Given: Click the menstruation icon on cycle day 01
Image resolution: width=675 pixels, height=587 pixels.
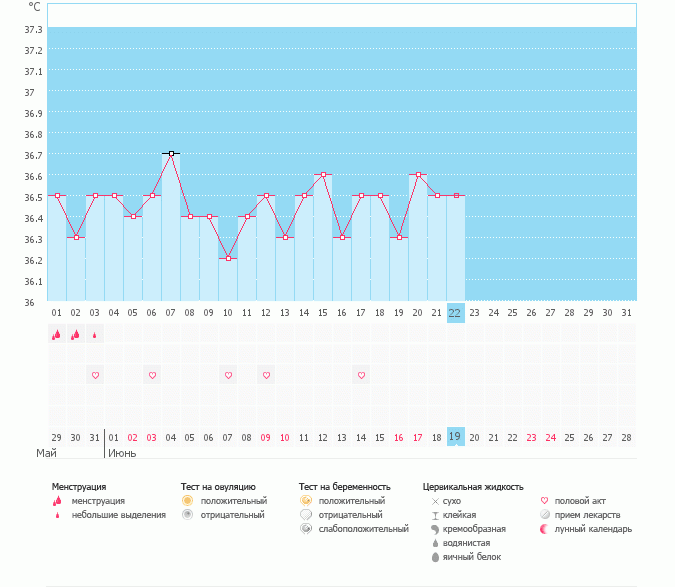Looking at the screenshot, I should click(x=57, y=335).
